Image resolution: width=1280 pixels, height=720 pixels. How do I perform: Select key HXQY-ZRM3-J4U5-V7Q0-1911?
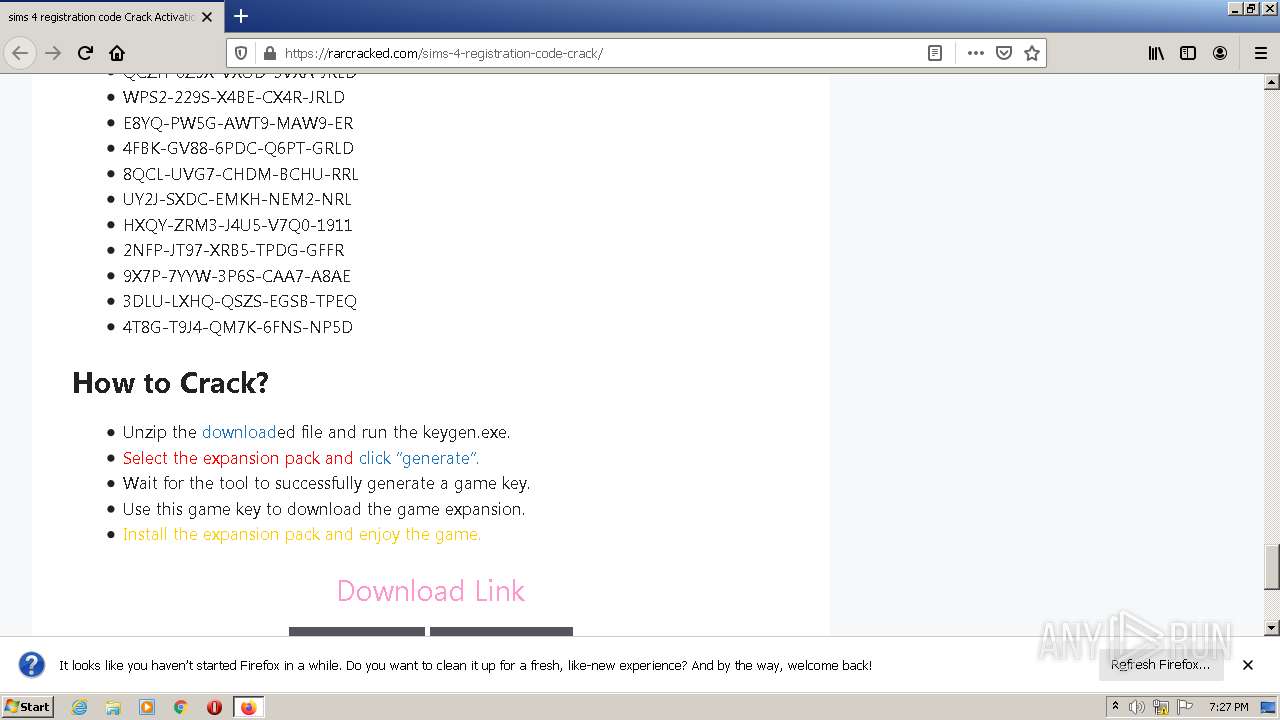point(238,225)
